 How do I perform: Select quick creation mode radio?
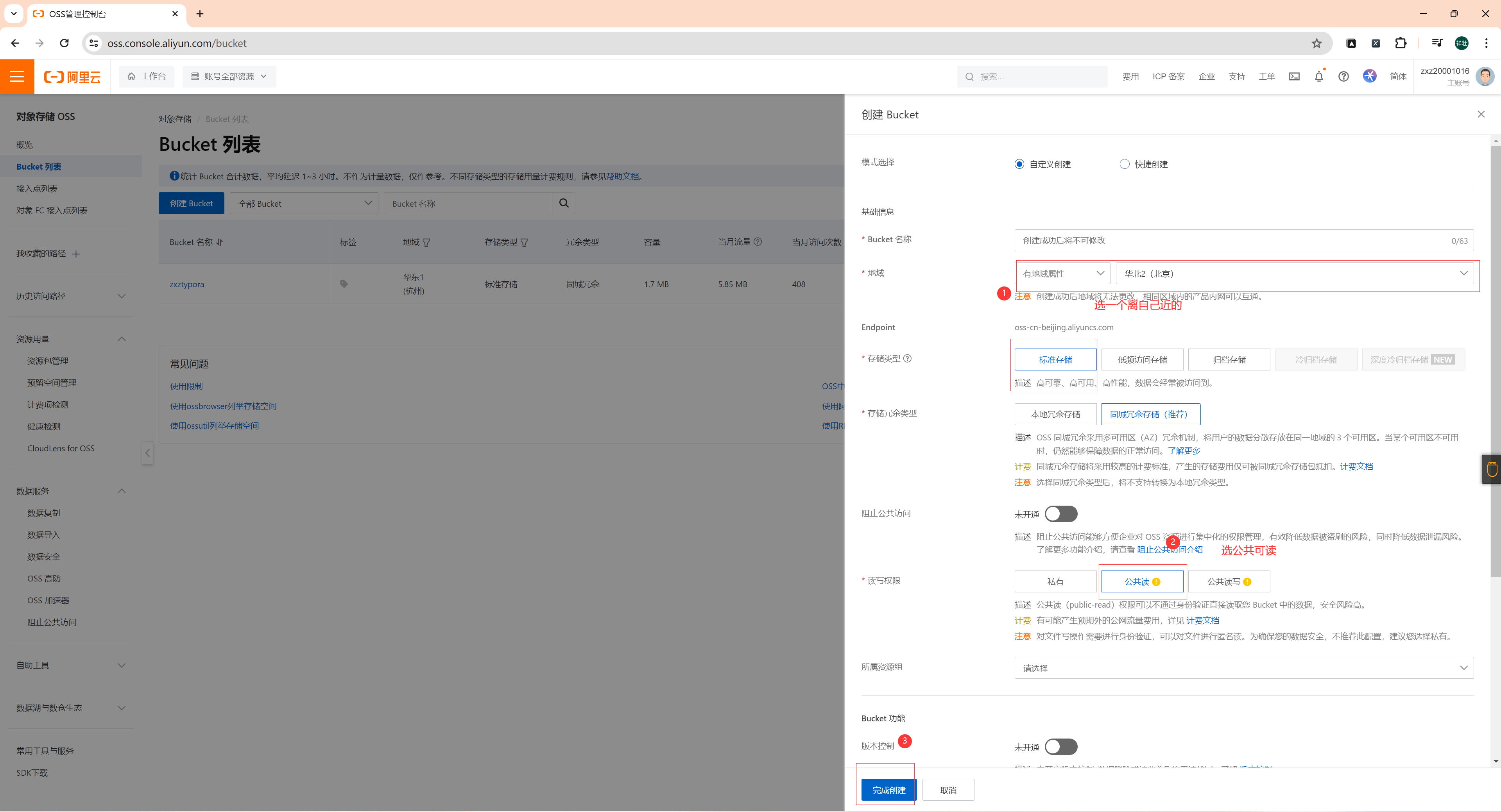pos(1125,164)
